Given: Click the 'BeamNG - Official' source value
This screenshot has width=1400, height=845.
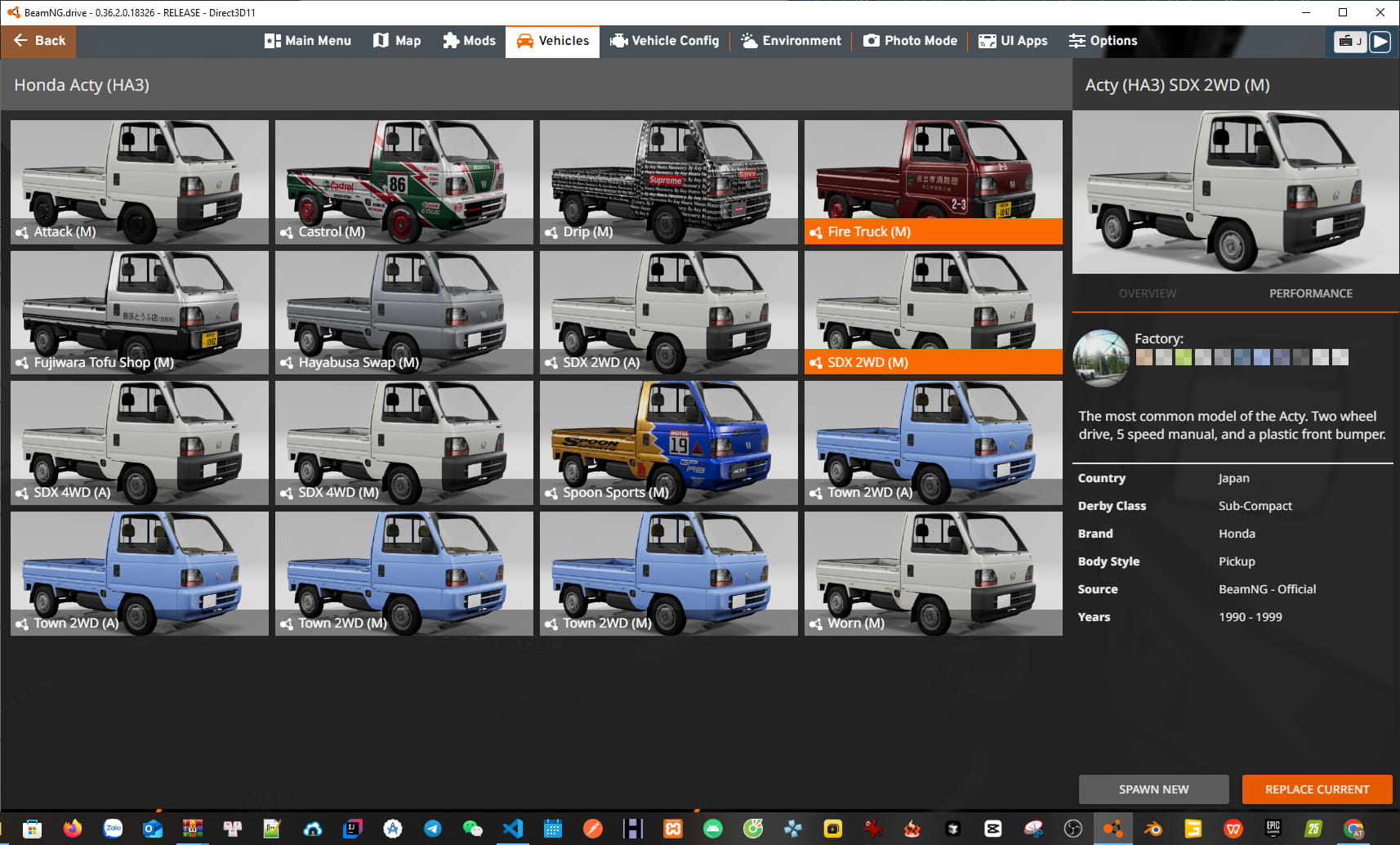Looking at the screenshot, I should pyautogui.click(x=1268, y=589).
